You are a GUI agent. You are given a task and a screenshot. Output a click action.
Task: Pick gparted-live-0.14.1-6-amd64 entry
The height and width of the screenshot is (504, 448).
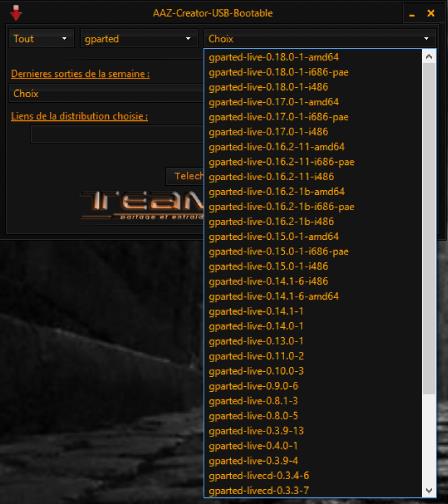313,296
